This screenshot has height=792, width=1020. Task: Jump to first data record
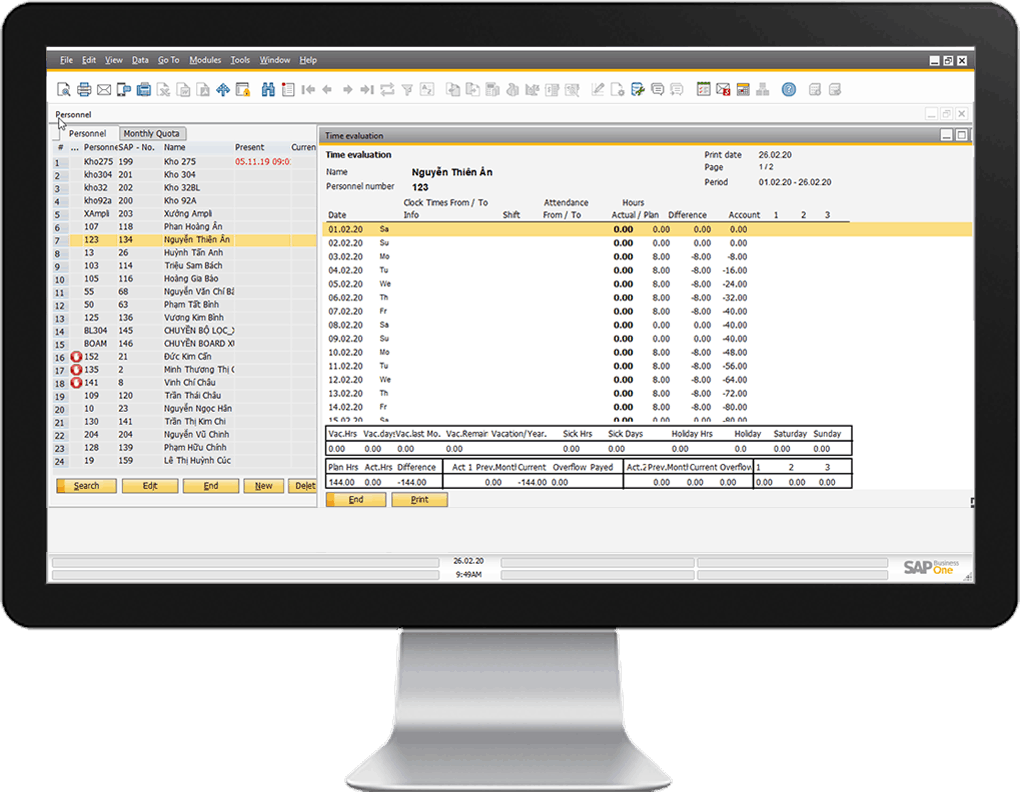click(x=308, y=90)
